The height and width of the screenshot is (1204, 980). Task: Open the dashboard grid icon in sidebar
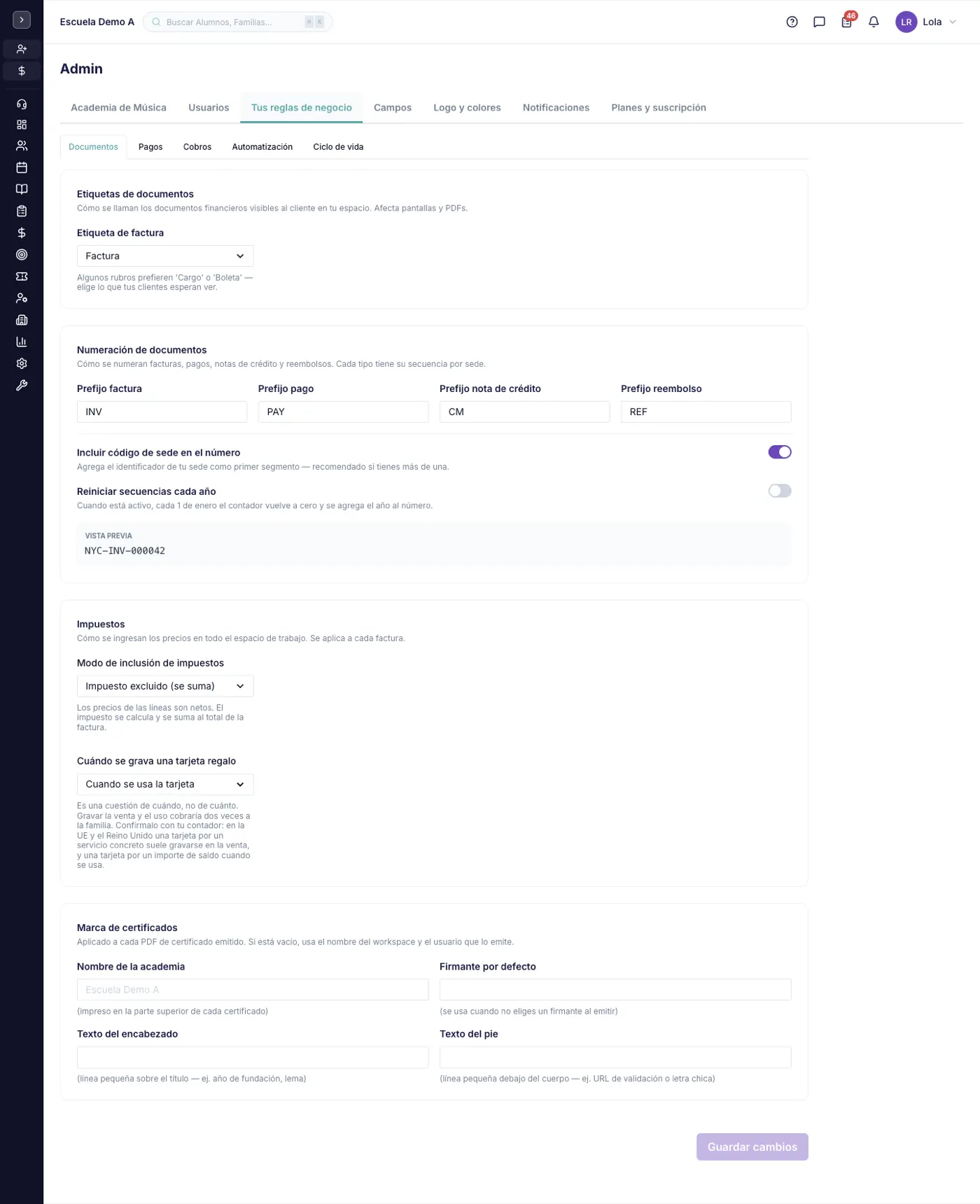coord(22,125)
